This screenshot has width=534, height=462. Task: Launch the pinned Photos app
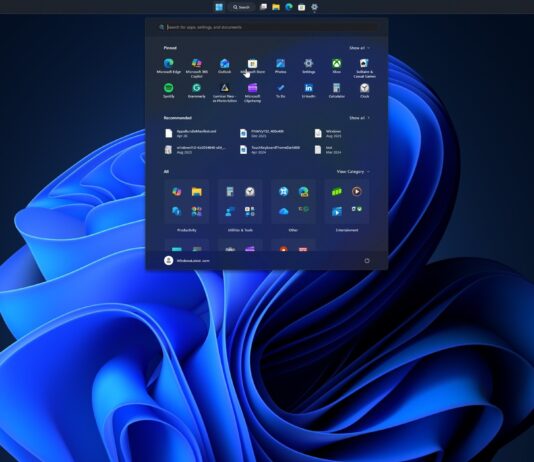280,66
